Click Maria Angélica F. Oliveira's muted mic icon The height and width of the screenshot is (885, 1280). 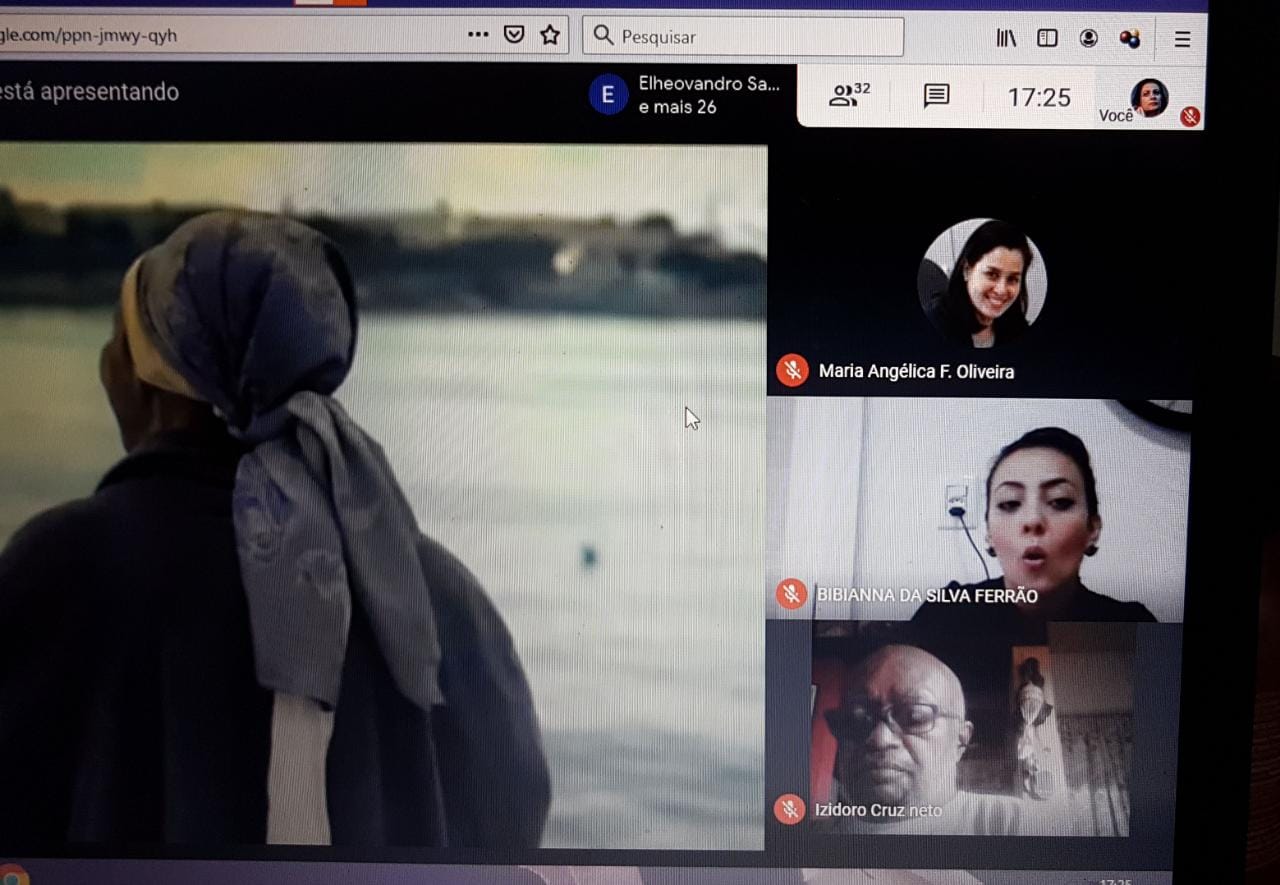[x=792, y=371]
